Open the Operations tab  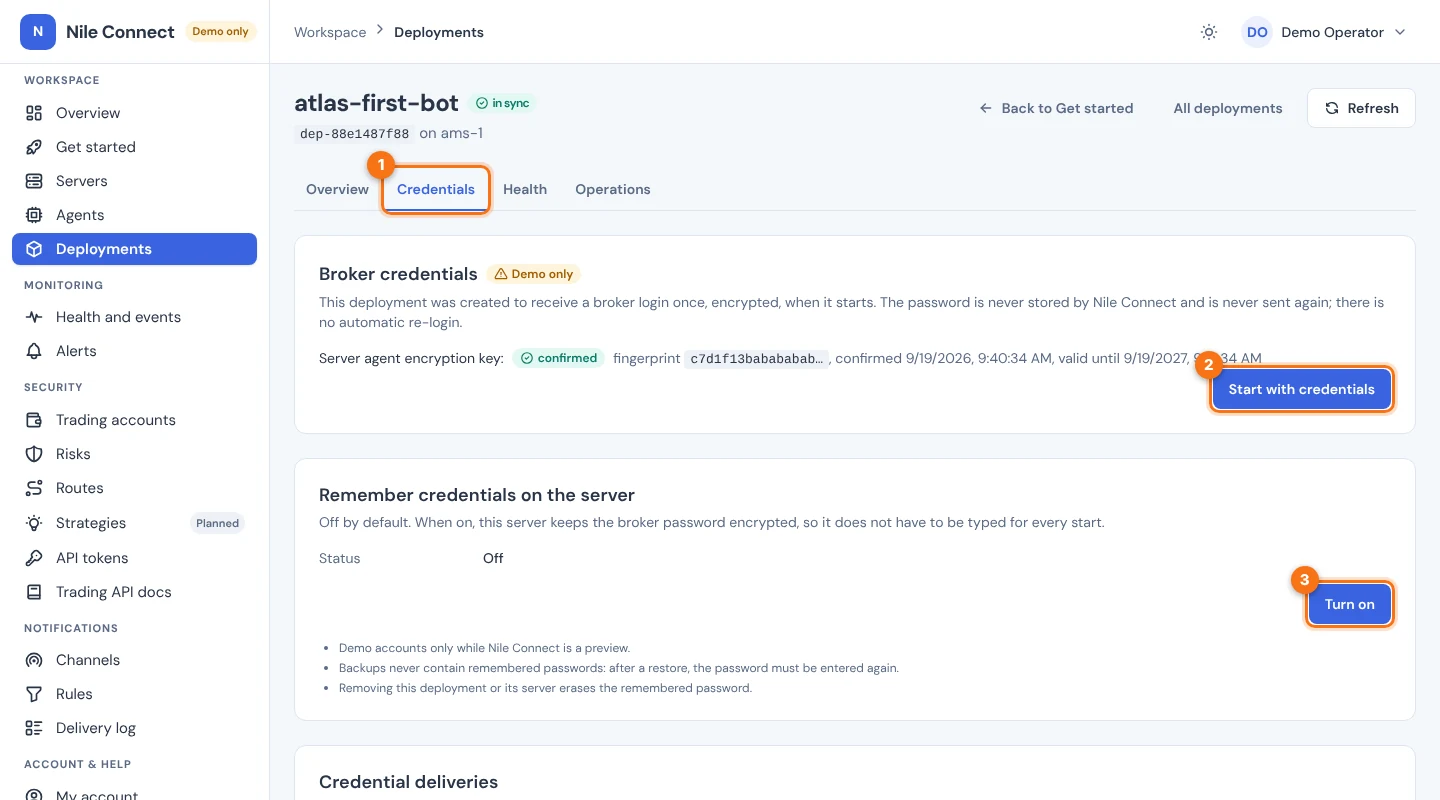coord(613,189)
